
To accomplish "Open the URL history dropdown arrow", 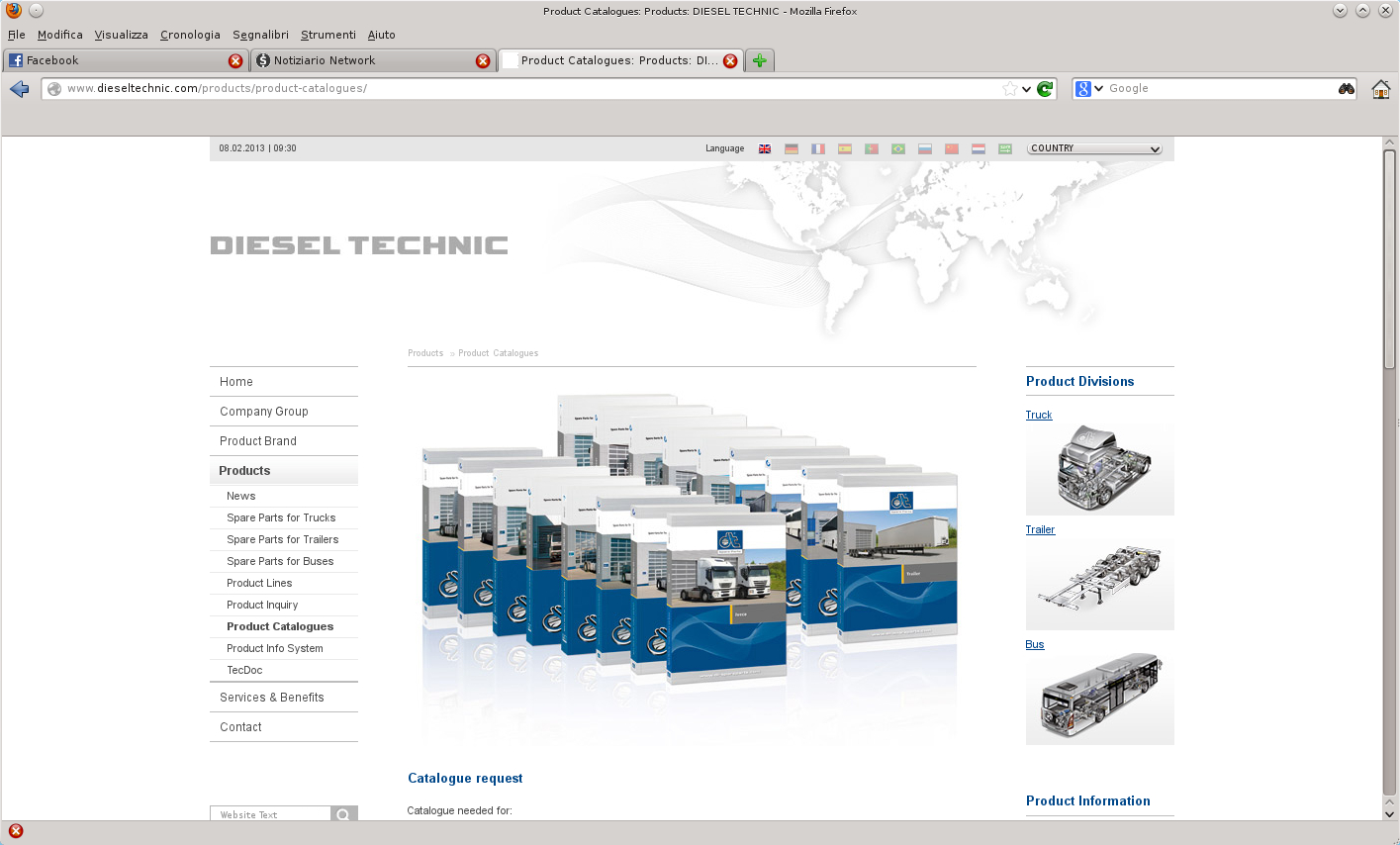I will (1027, 89).
